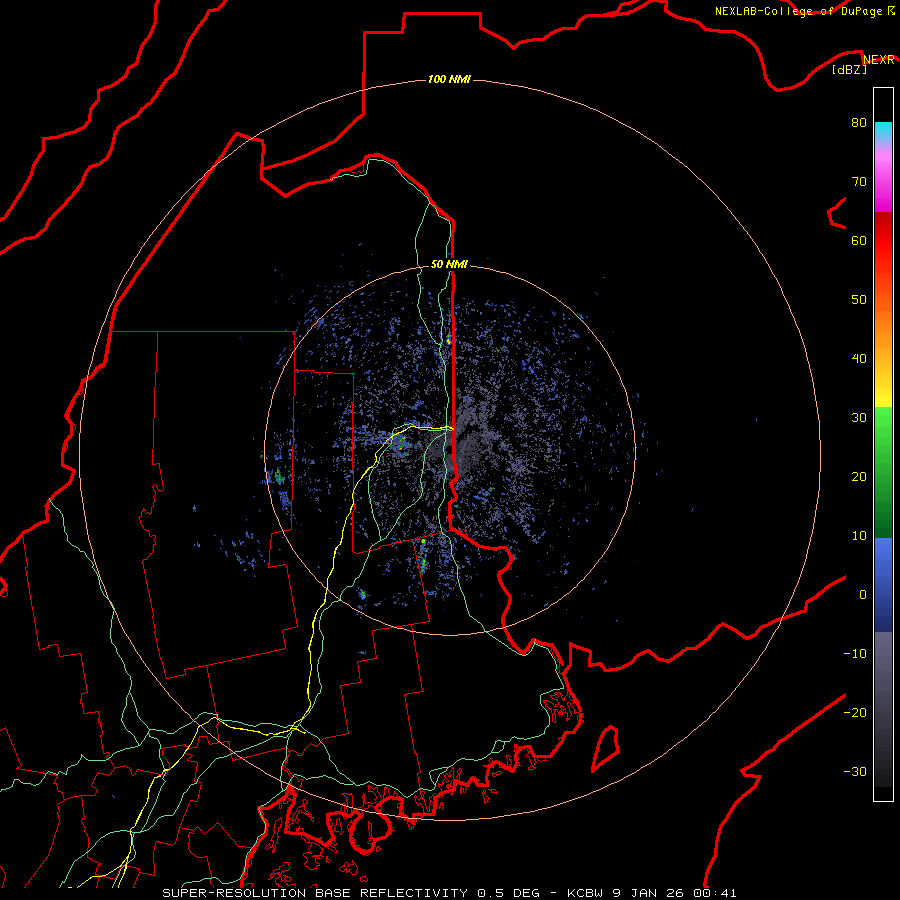Click the 10 value on the dBZ scale
This screenshot has width=900, height=900.
[859, 536]
